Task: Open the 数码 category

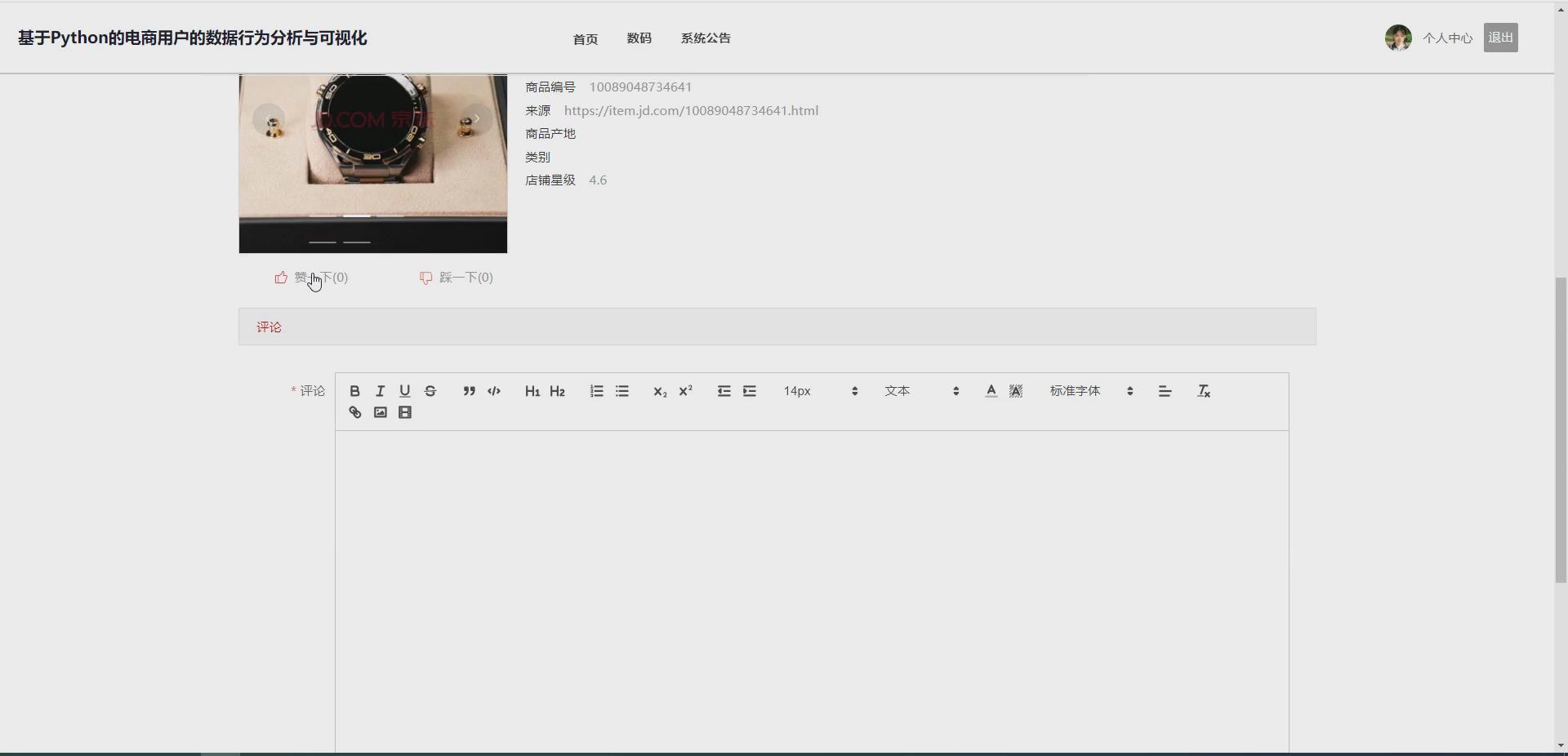Action: tap(639, 38)
